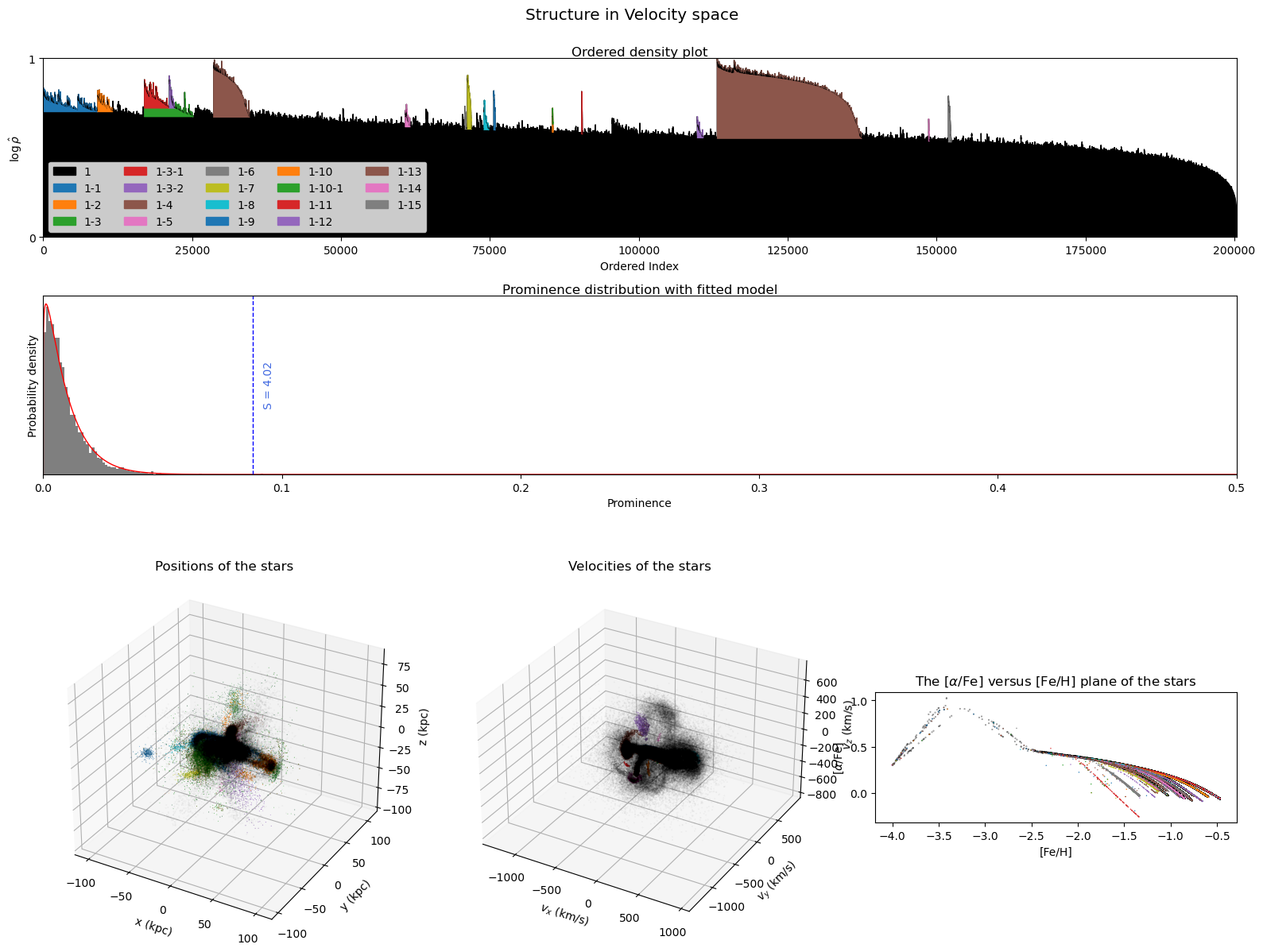Click the x (kpc) axis label
This screenshot has width=1263, height=952.
153,927
